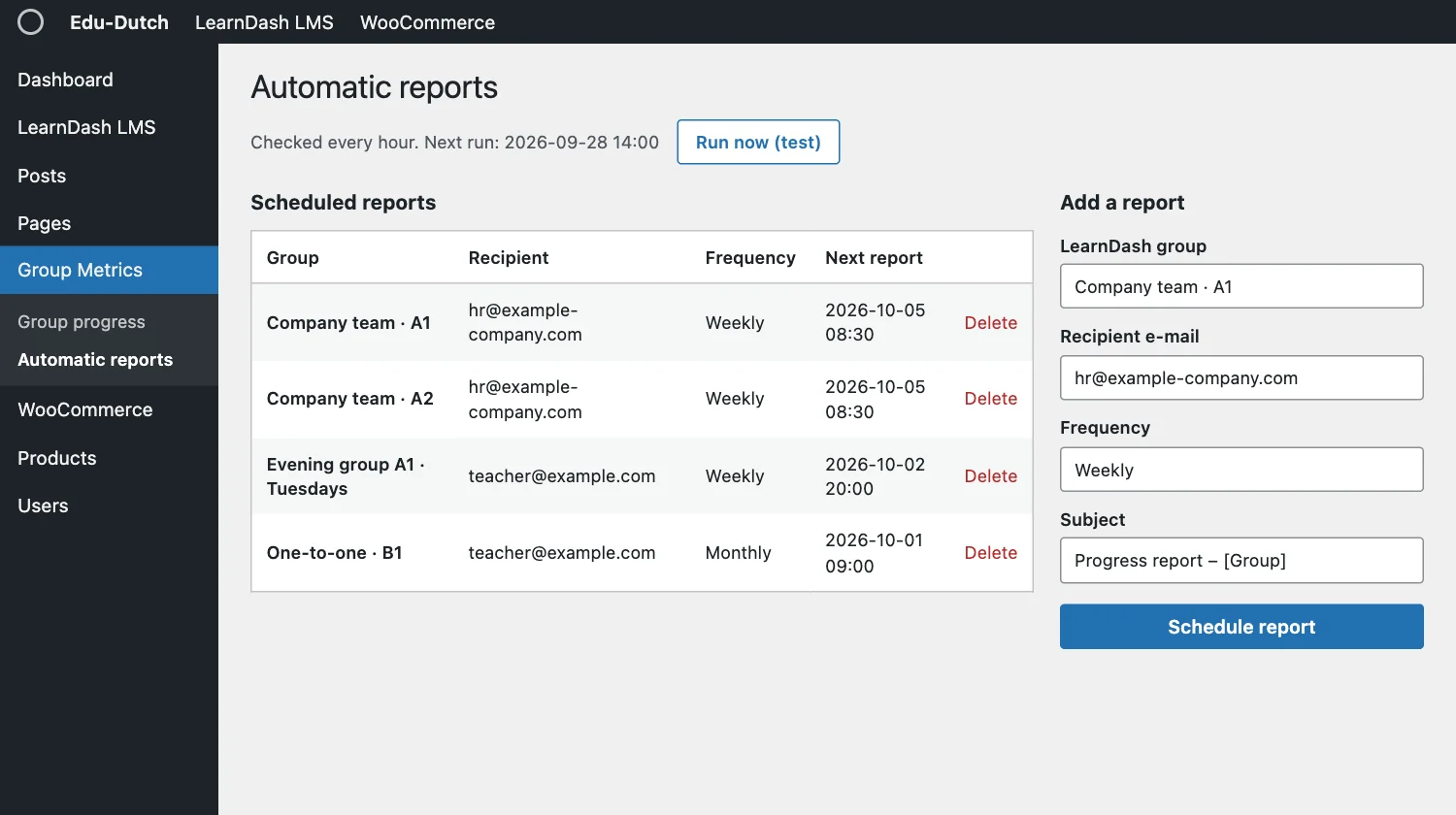The width and height of the screenshot is (1456, 815).
Task: Click the Run now (test) button
Action: click(x=758, y=142)
